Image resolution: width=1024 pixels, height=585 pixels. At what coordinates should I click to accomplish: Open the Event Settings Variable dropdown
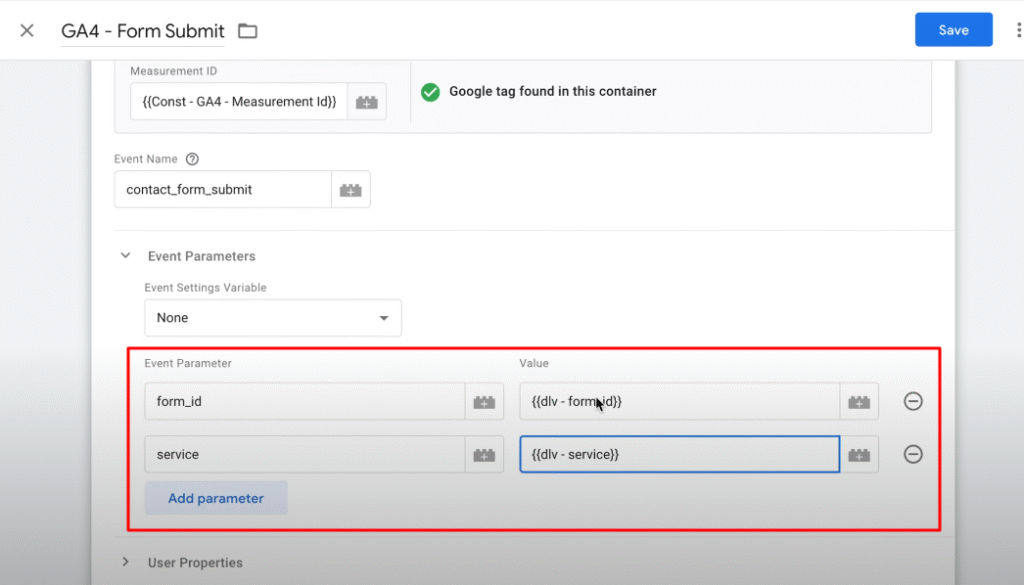coord(273,318)
